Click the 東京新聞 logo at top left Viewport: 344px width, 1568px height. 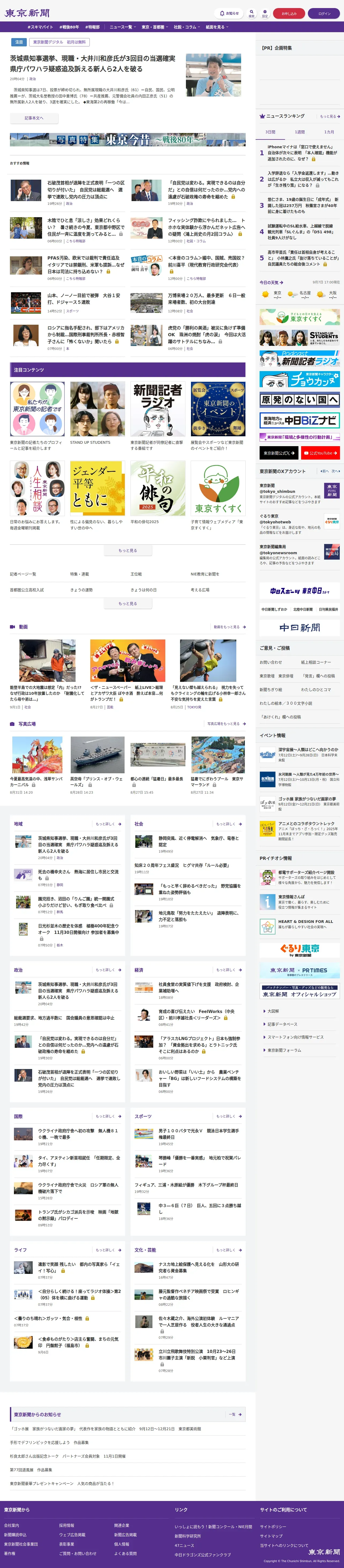(x=27, y=13)
